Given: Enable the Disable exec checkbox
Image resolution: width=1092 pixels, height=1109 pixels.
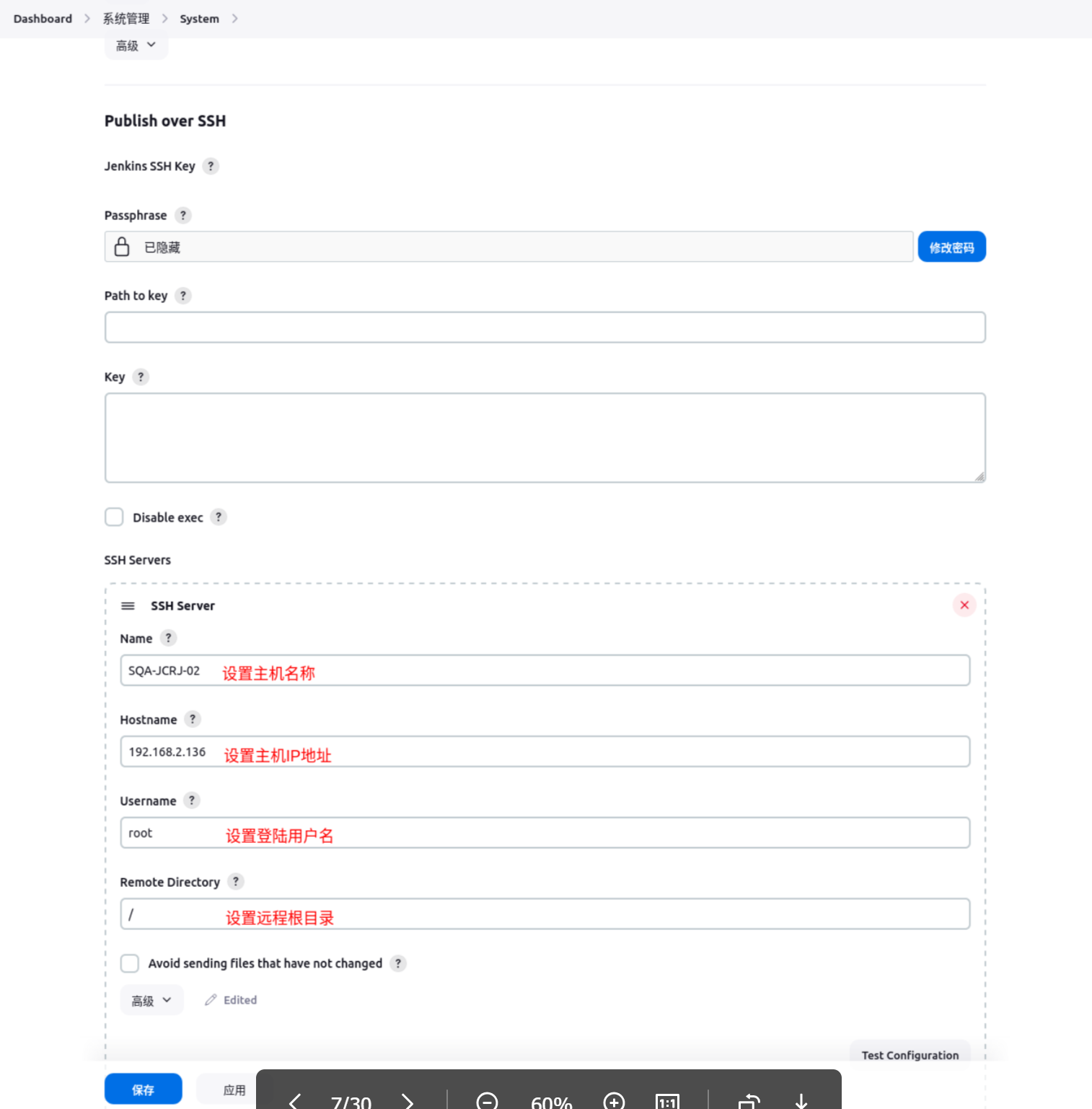Looking at the screenshot, I should 114,517.
